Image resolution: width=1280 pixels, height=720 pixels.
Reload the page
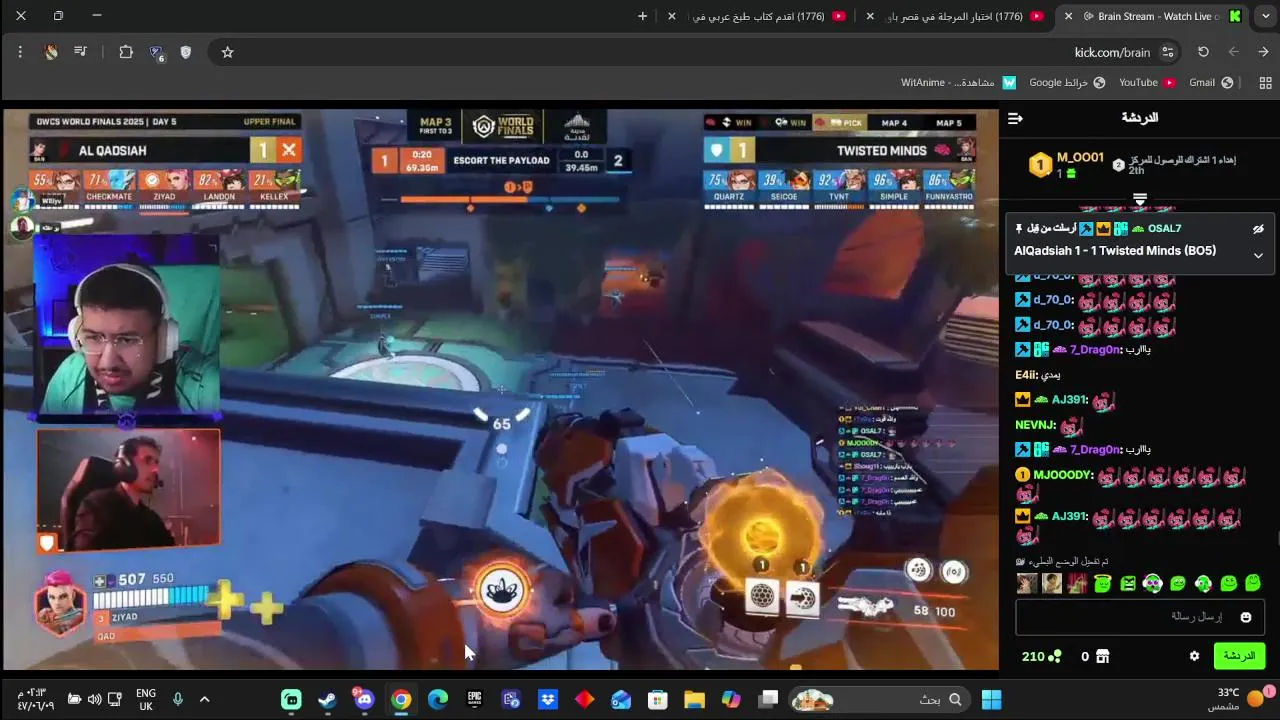tap(1203, 52)
